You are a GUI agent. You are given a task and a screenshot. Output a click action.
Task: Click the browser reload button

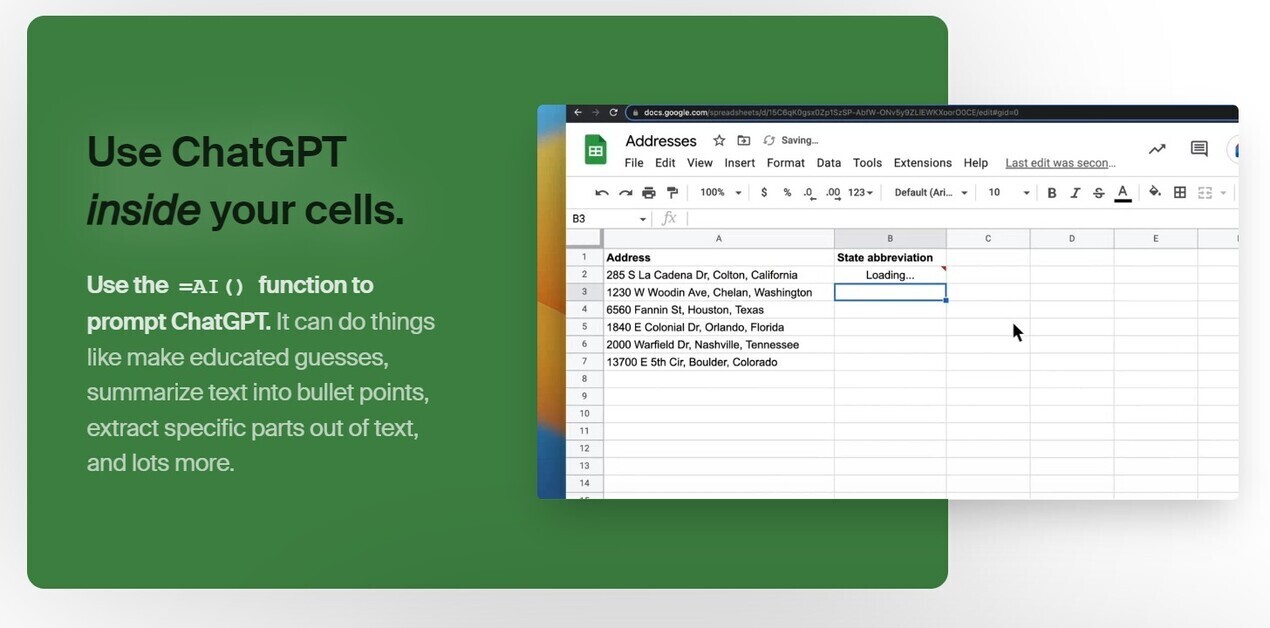click(614, 113)
